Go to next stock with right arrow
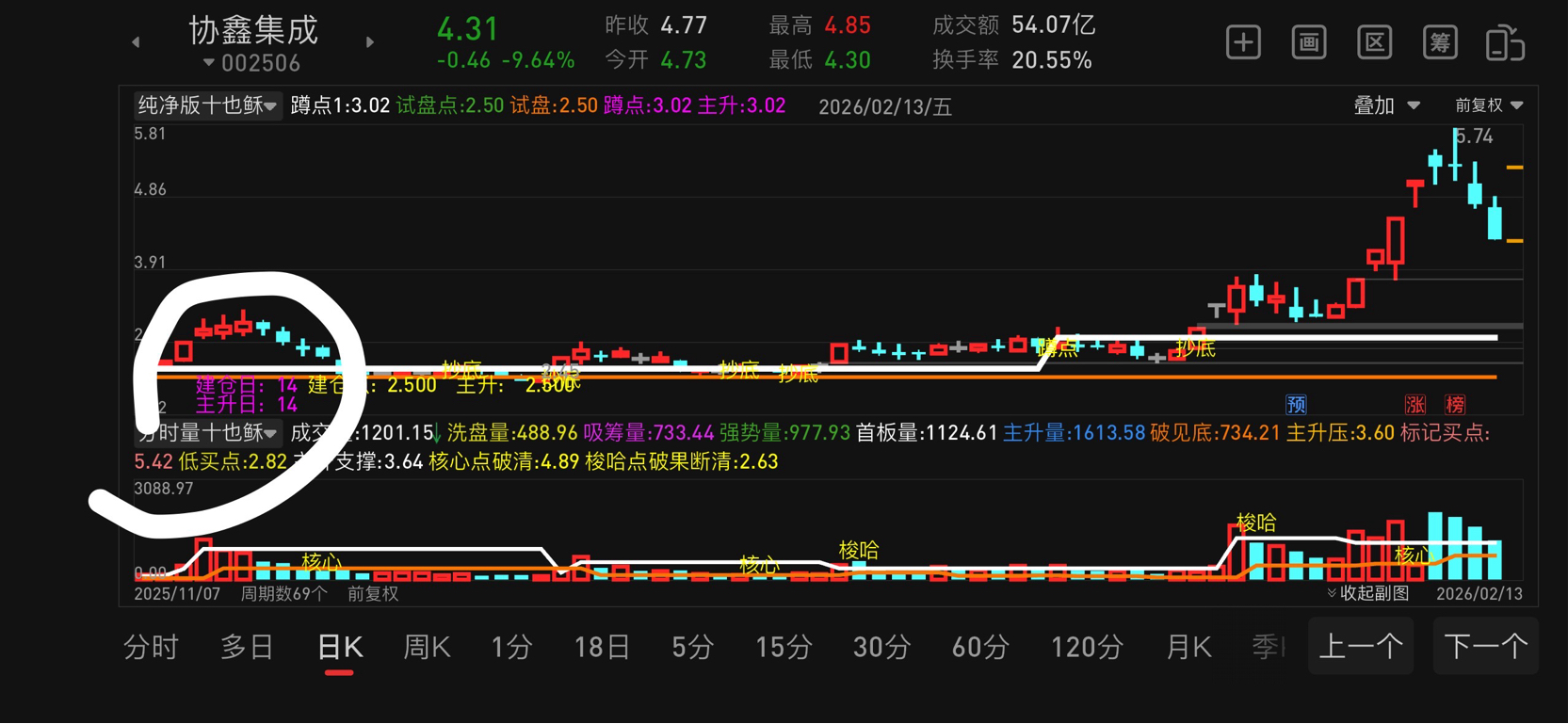This screenshot has height=724, width=1568. (370, 42)
